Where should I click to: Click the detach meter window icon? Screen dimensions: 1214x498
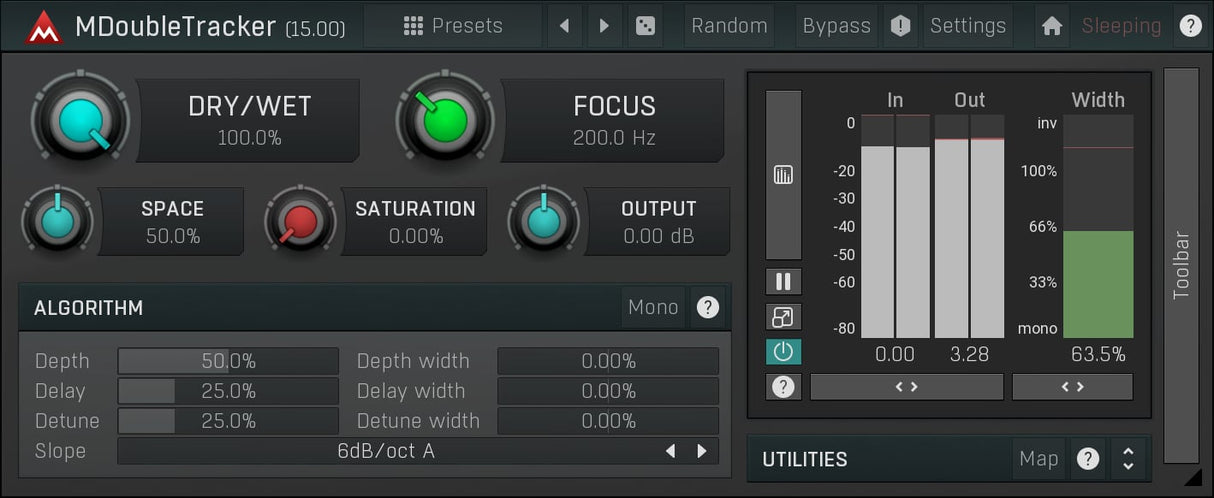coord(783,317)
